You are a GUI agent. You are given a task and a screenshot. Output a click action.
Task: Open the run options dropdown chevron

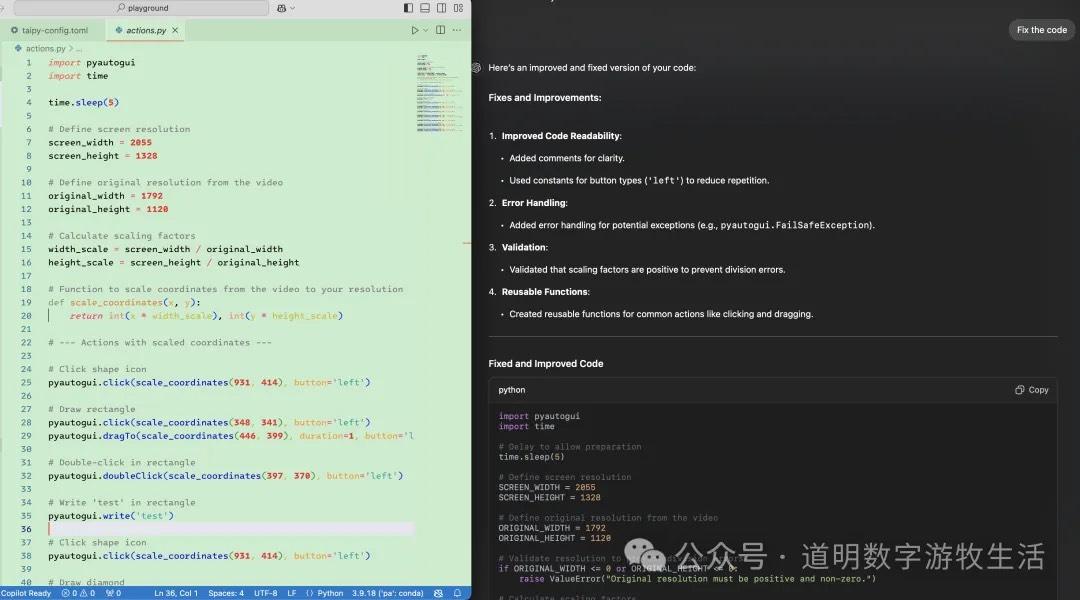(428, 30)
